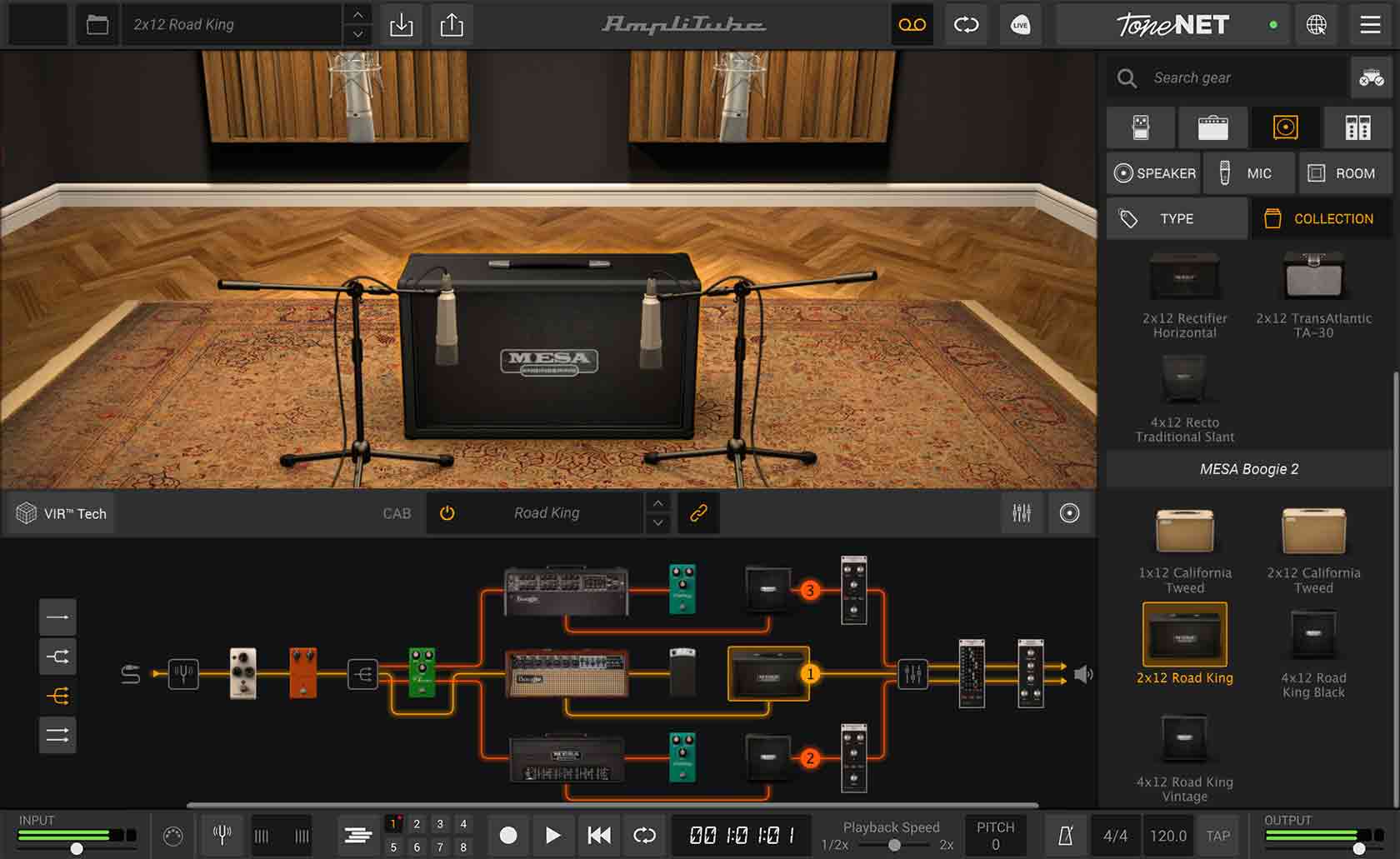Filter gear by COLLECTION
The image size is (1400, 859).
pyautogui.click(x=1322, y=218)
